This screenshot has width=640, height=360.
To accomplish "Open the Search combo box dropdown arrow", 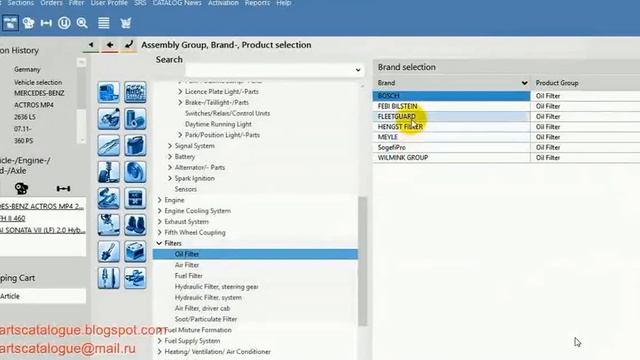I will (358, 70).
